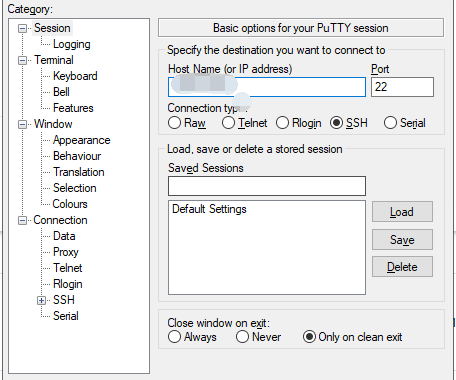Click the Saved Sessions name field
This screenshot has height=380, width=456.
tap(267, 186)
